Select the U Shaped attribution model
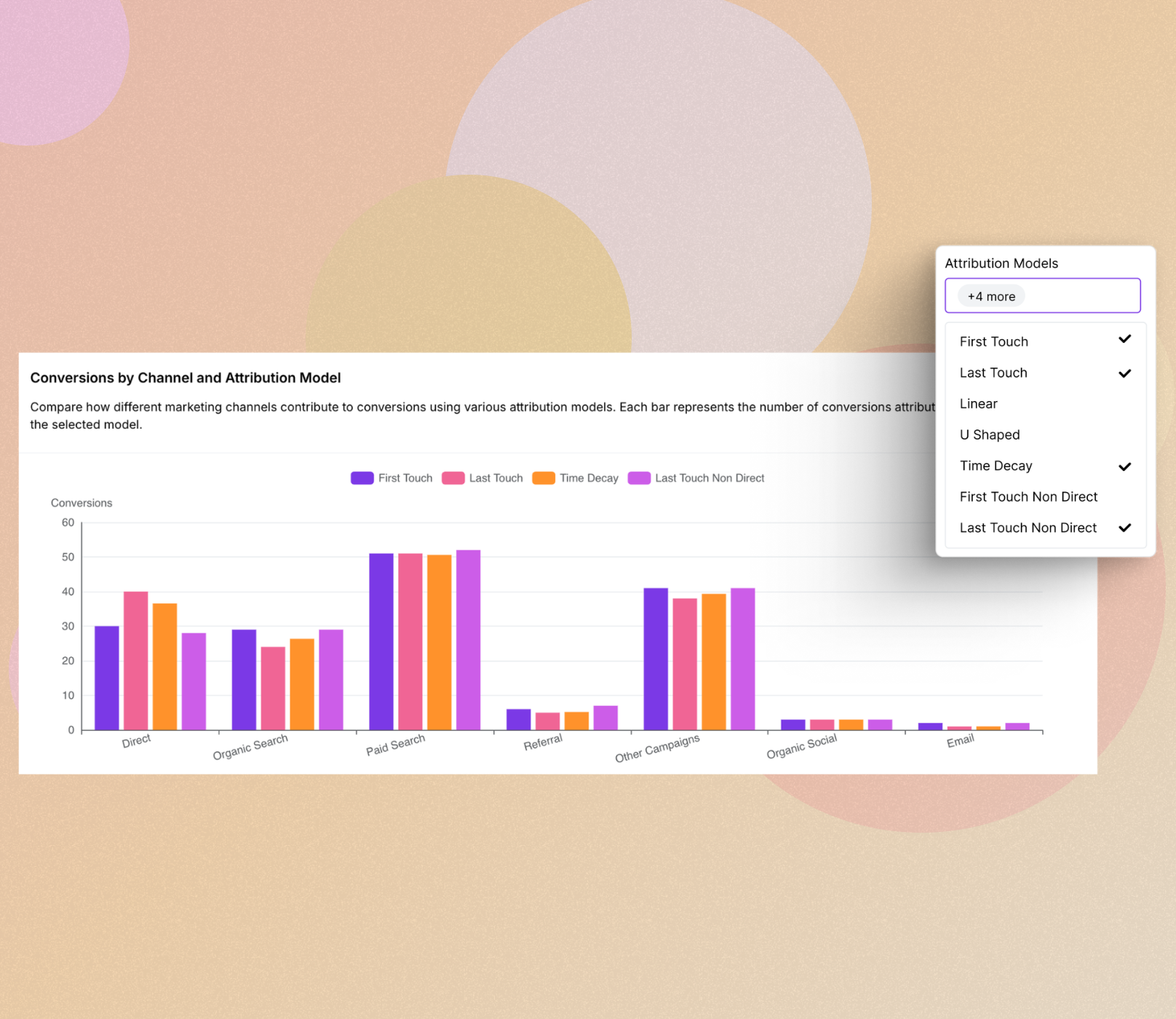Viewport: 1176px width, 1019px height. click(1045, 435)
